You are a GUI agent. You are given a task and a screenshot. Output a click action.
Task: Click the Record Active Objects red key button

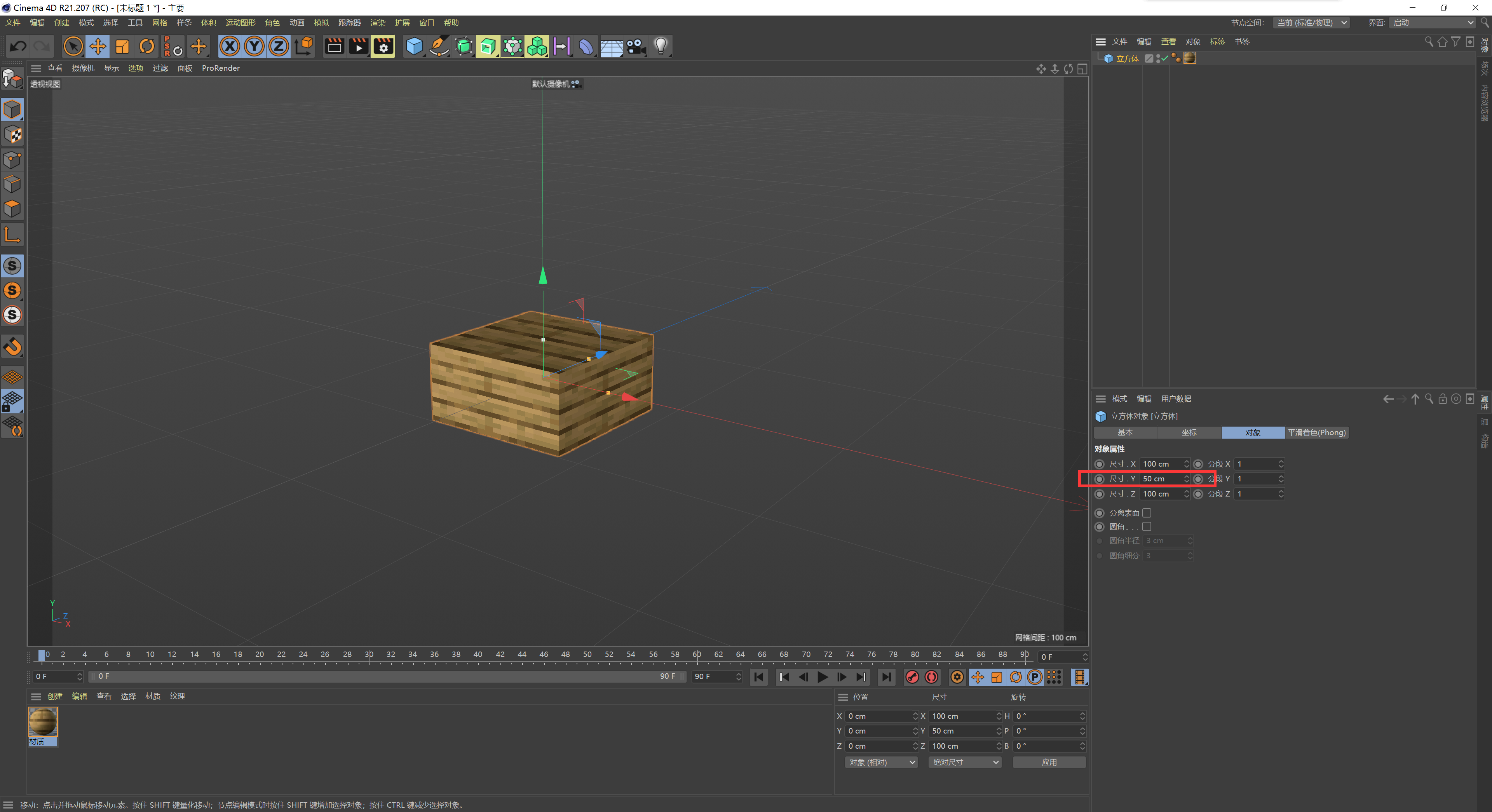(x=912, y=677)
